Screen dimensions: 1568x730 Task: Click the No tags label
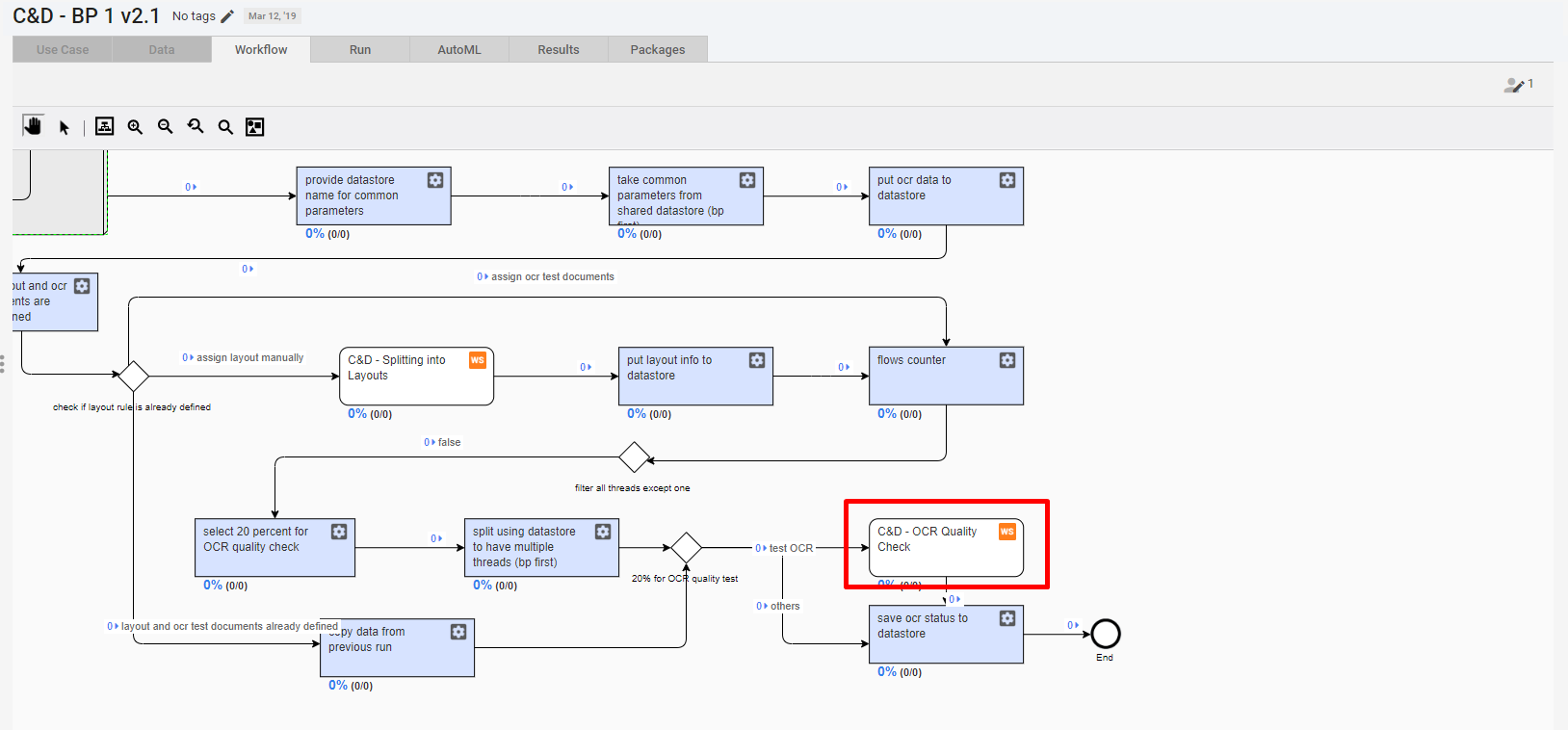(x=194, y=16)
